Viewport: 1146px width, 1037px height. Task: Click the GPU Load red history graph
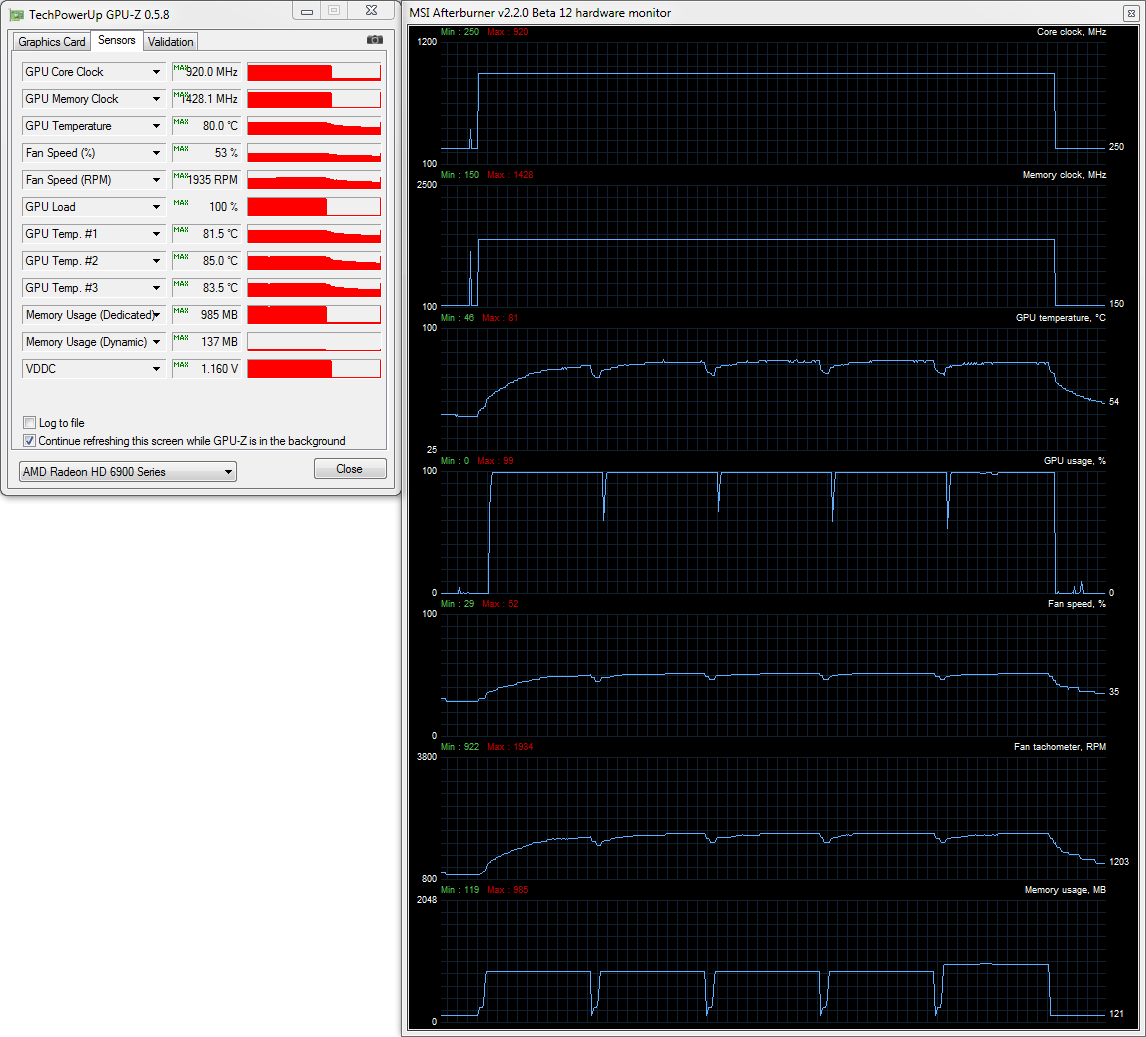[314, 207]
